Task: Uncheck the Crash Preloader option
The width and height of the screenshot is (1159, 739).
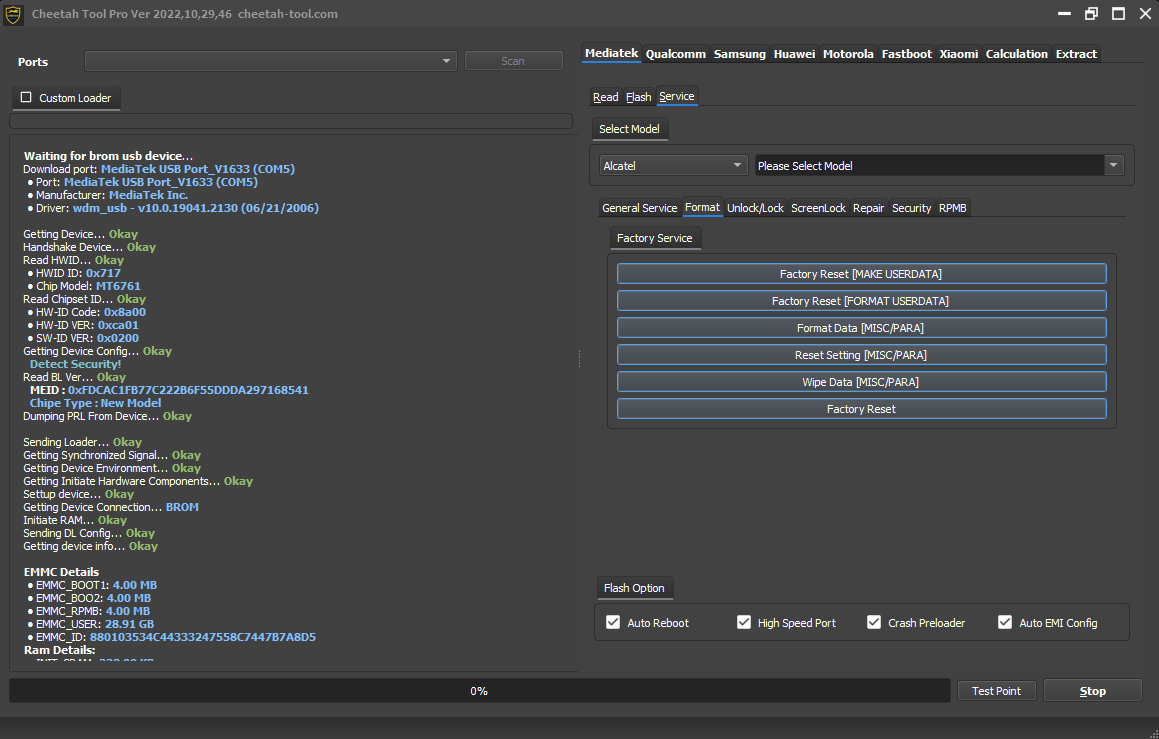Action: 874,622
